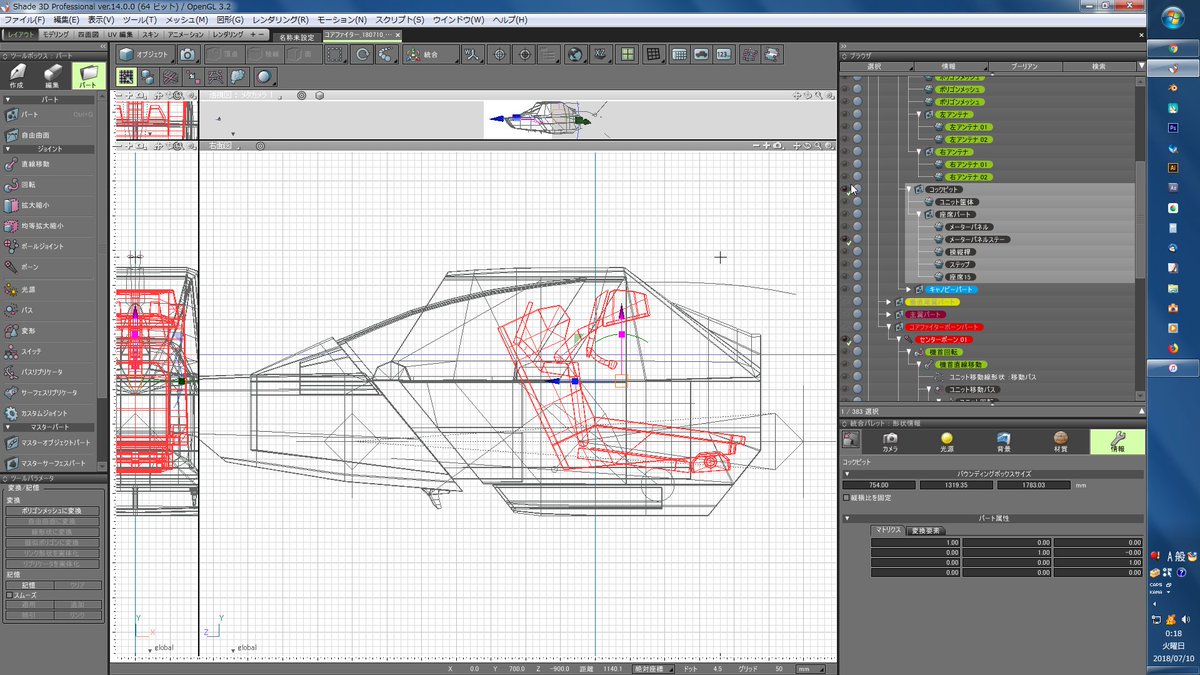Choose the 拡大縮小 scale joint tool
This screenshot has height=675, width=1200.
[x=48, y=205]
